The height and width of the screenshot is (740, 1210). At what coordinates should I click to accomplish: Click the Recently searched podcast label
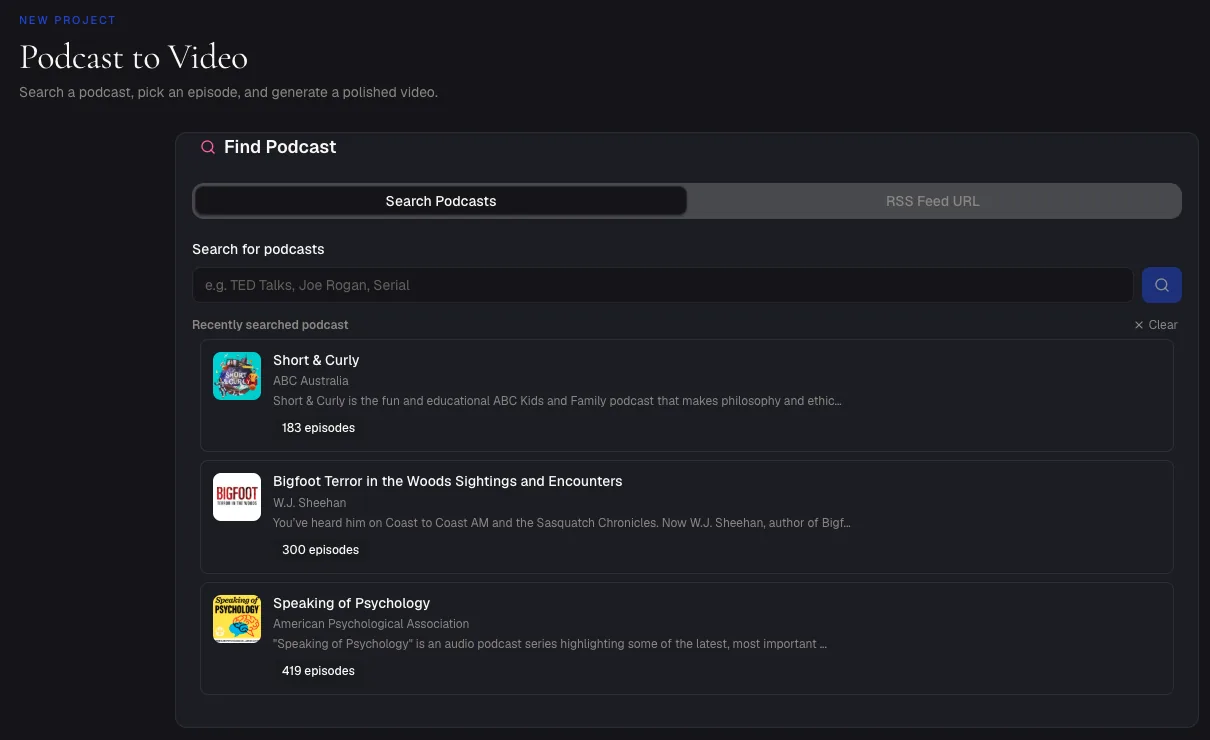tap(270, 325)
